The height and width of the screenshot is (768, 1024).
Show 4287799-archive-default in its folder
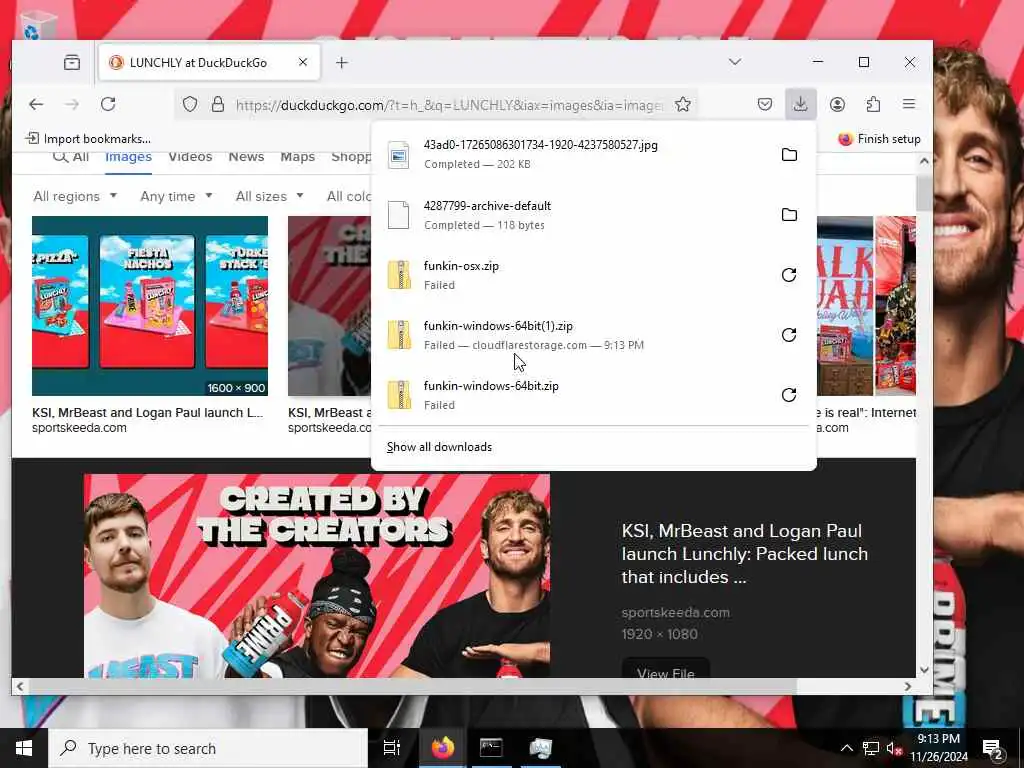point(789,215)
